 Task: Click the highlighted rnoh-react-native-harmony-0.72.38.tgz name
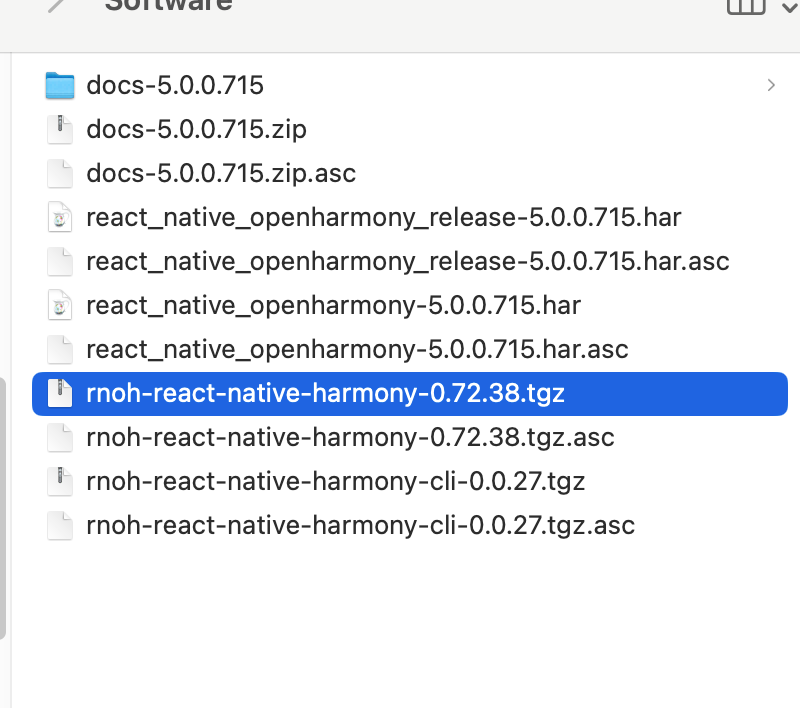(x=326, y=394)
